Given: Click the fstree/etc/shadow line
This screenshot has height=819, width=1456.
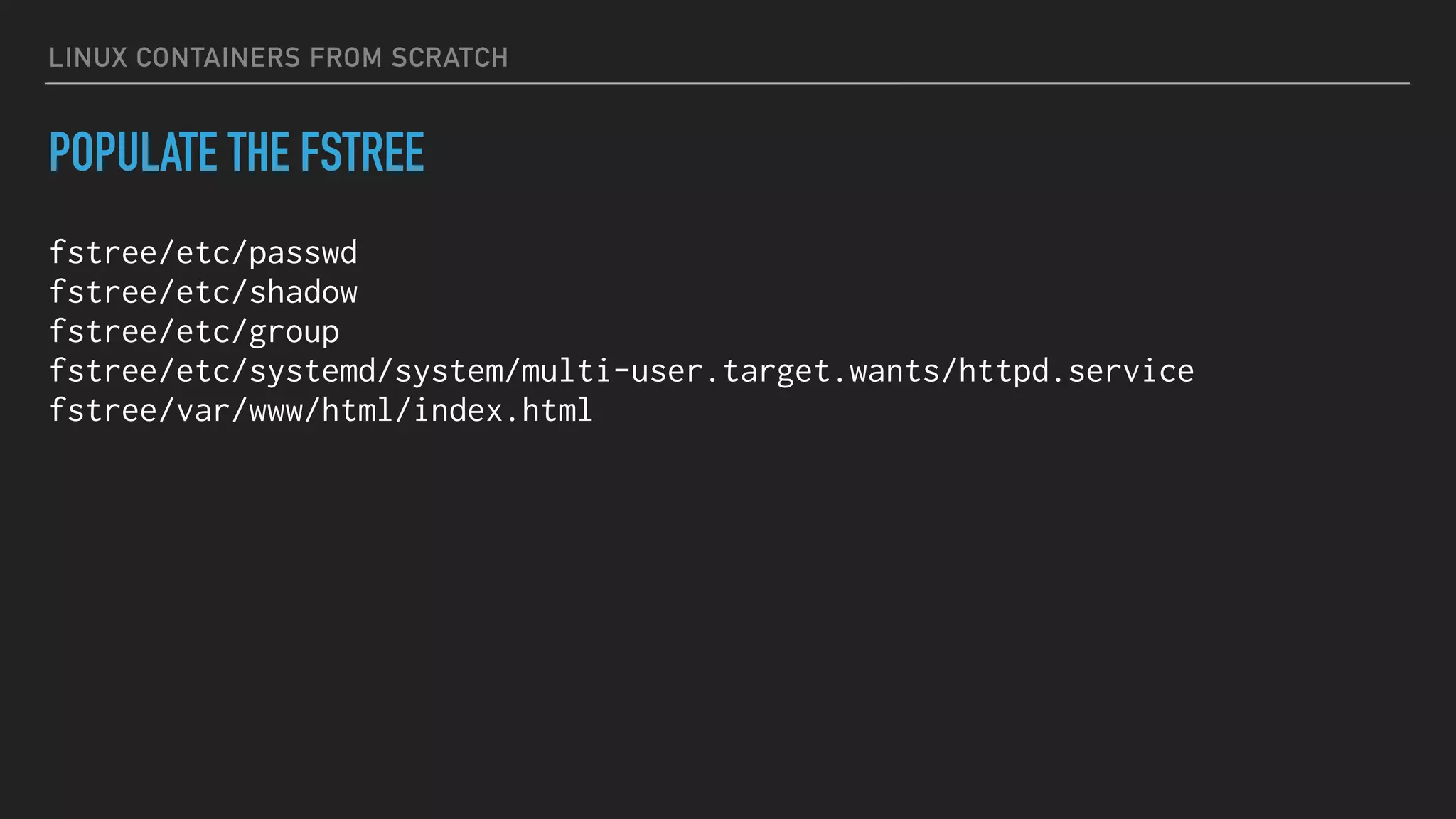Looking at the screenshot, I should click(x=203, y=292).
